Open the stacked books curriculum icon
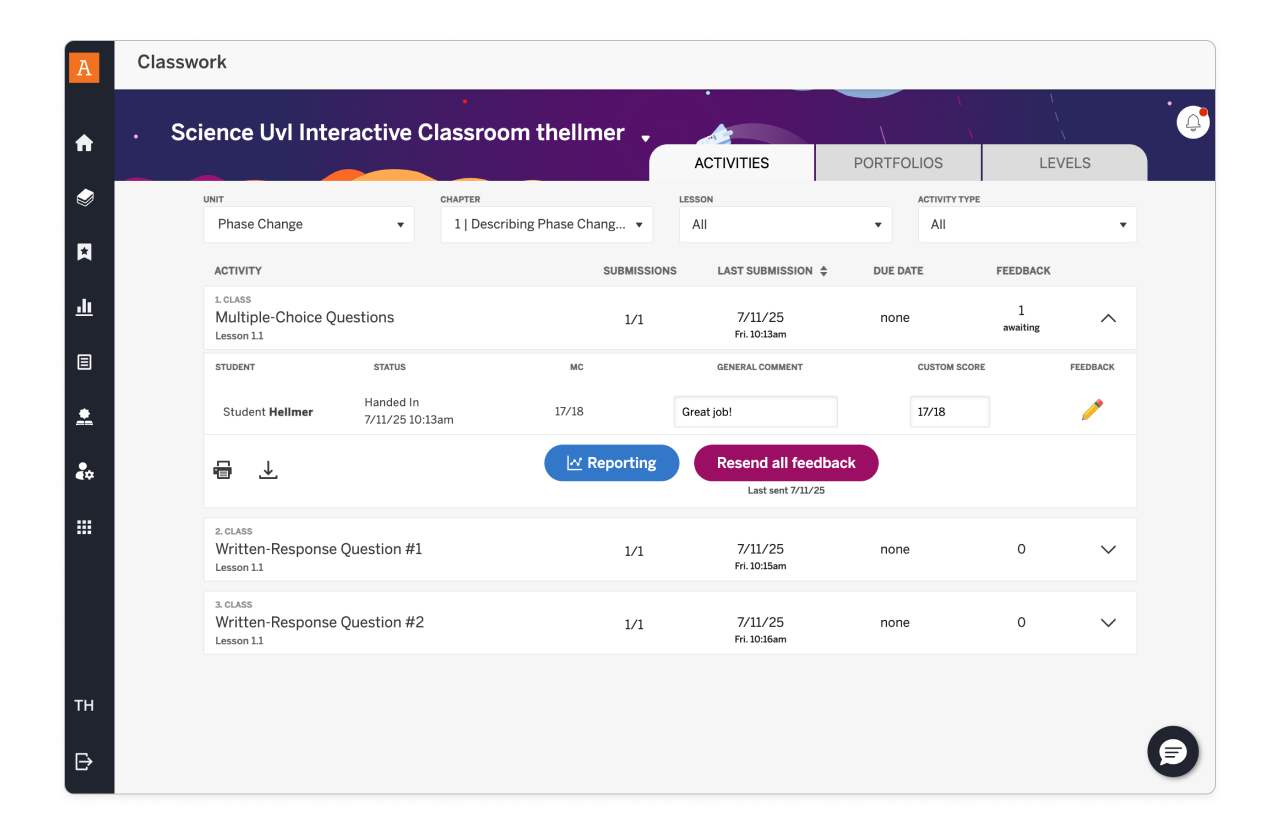The height and width of the screenshot is (836, 1280). pos(84,198)
